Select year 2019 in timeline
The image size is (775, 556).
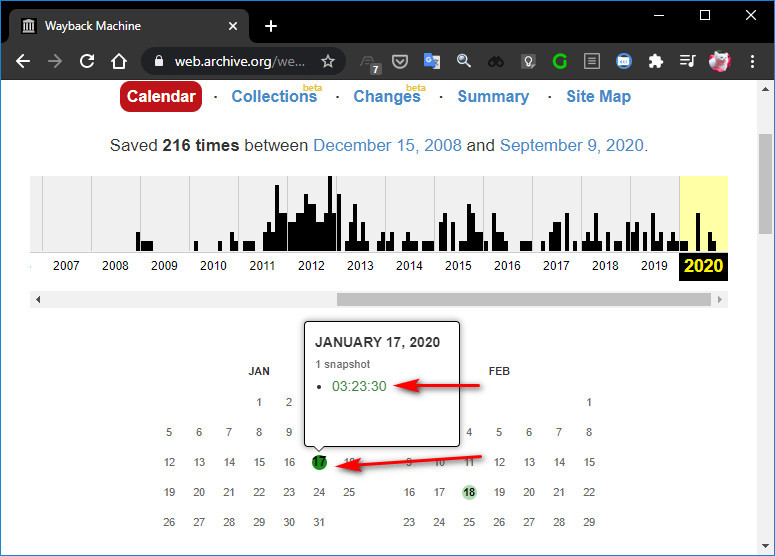tap(654, 266)
